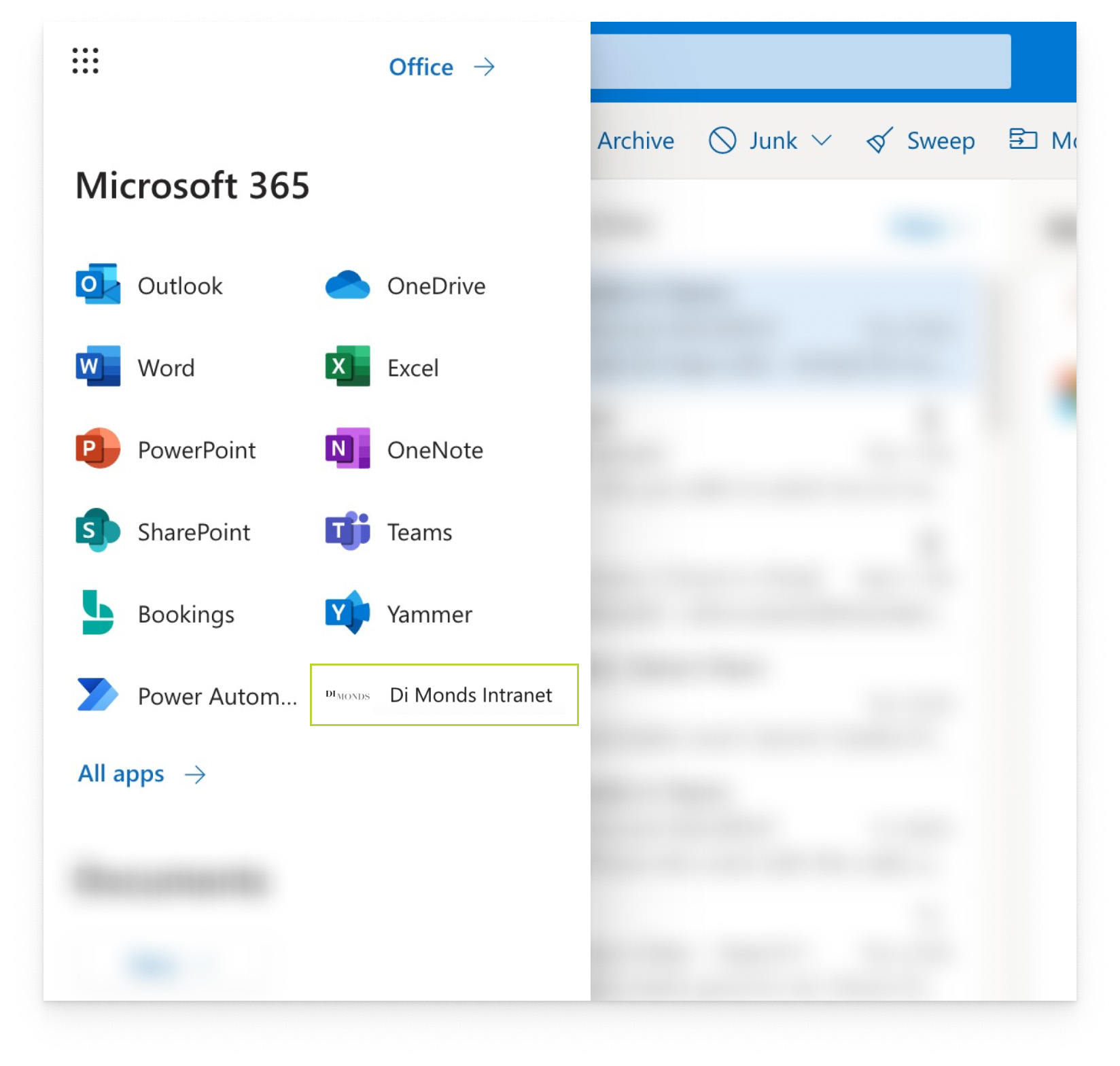
Task: Select the Power Autom... label
Action: [217, 696]
